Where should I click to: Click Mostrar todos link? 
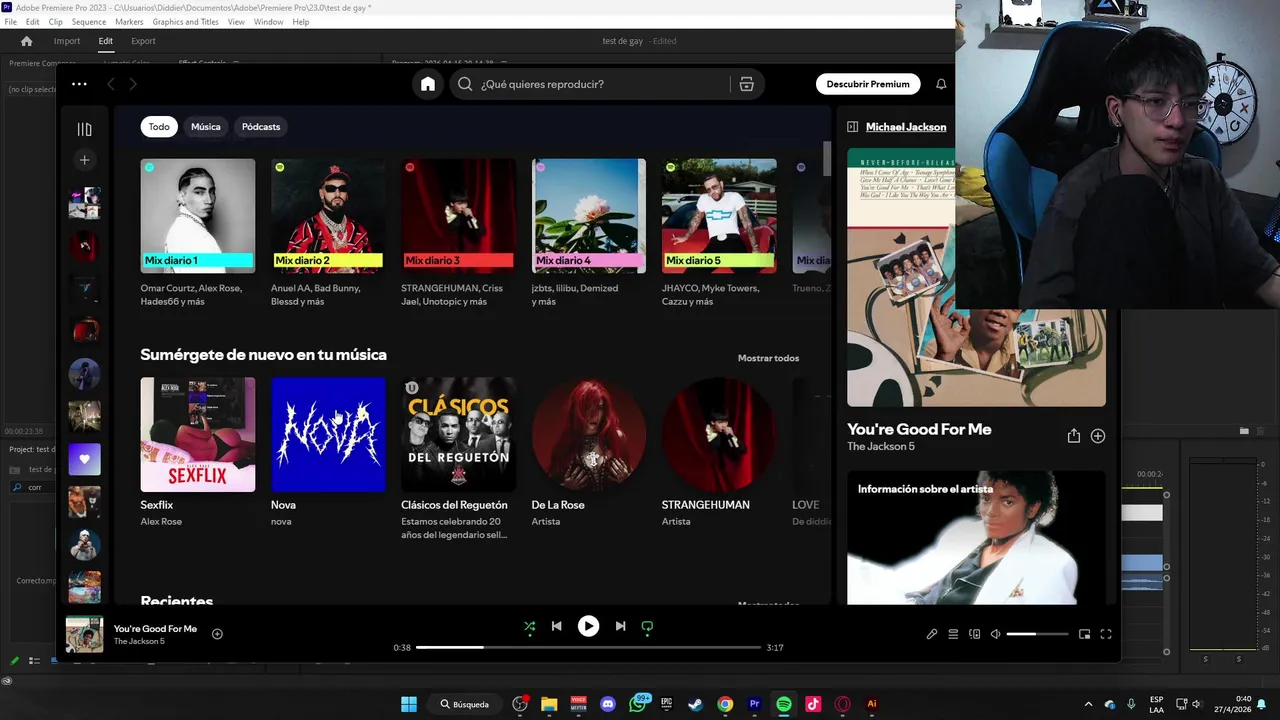(x=768, y=358)
